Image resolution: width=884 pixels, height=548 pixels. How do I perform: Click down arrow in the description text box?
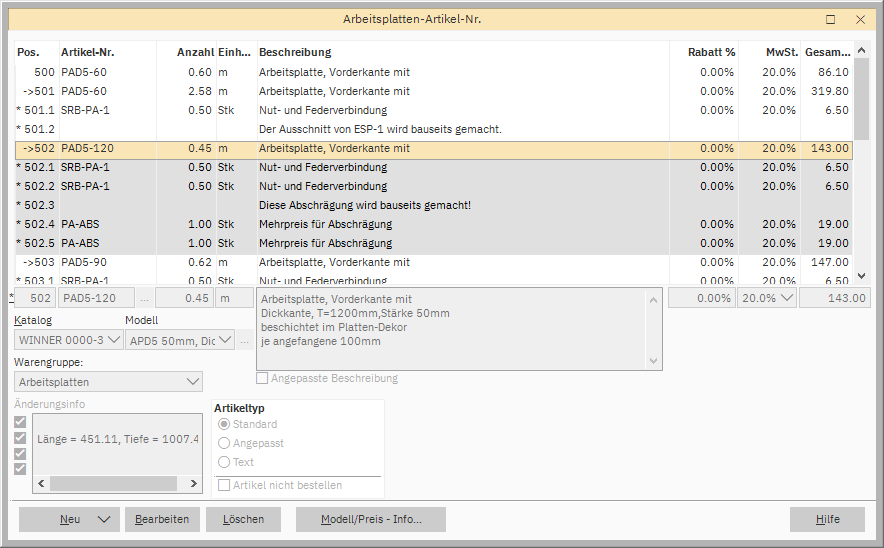[x=654, y=361]
